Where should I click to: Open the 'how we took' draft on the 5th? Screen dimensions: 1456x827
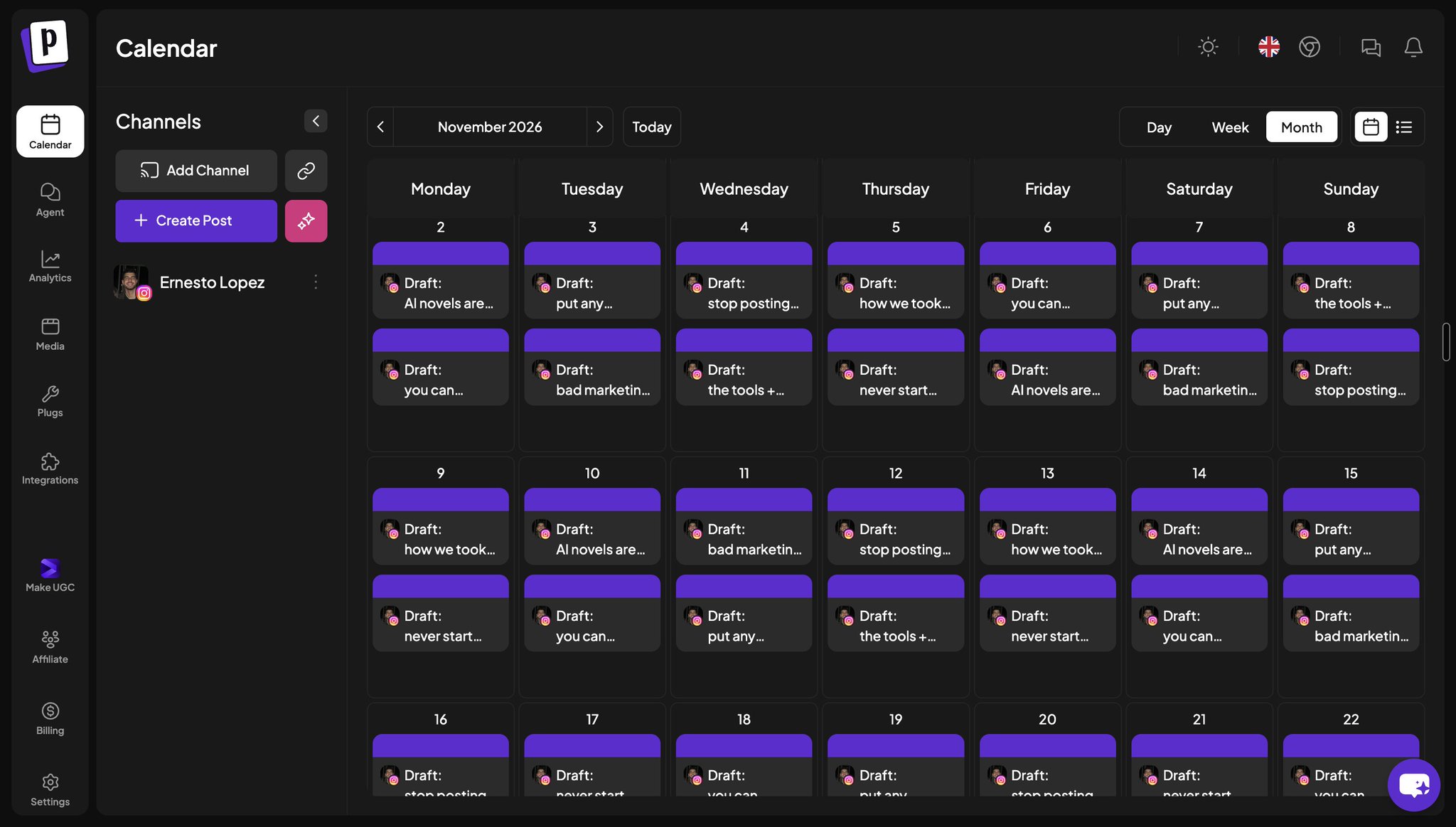896,280
